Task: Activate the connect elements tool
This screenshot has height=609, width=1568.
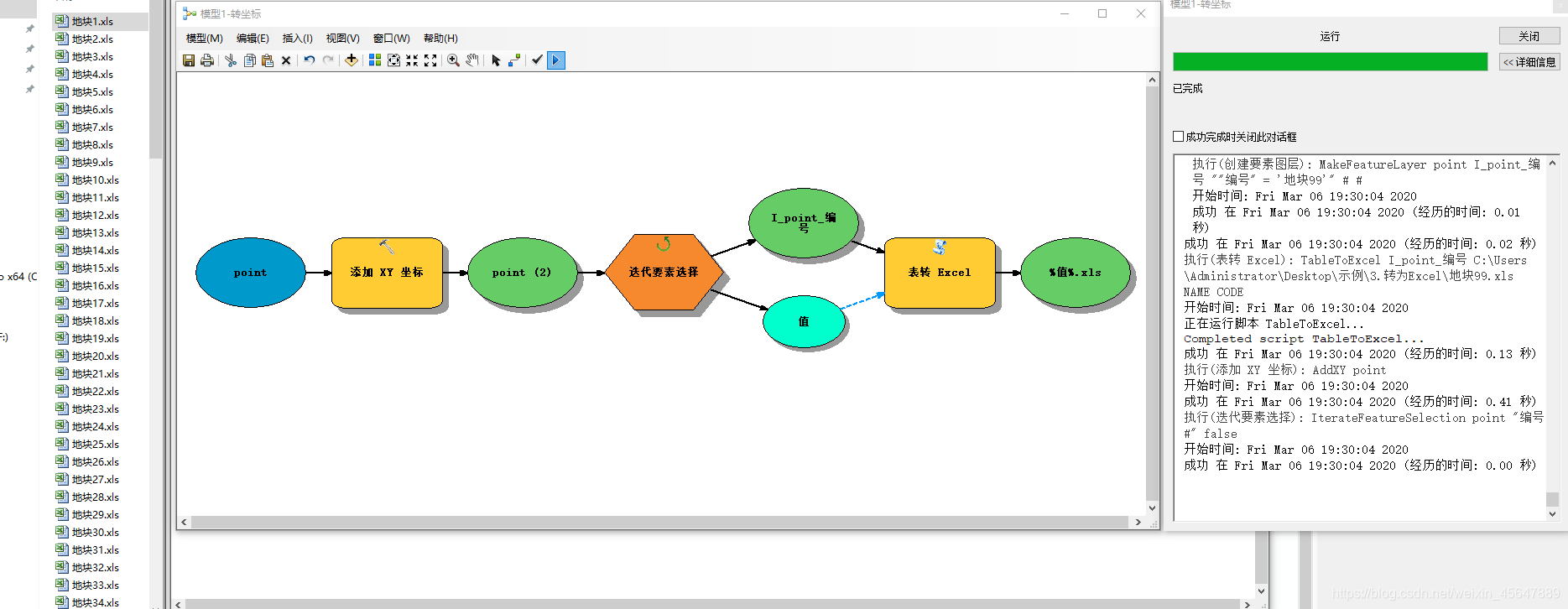Action: tap(514, 60)
